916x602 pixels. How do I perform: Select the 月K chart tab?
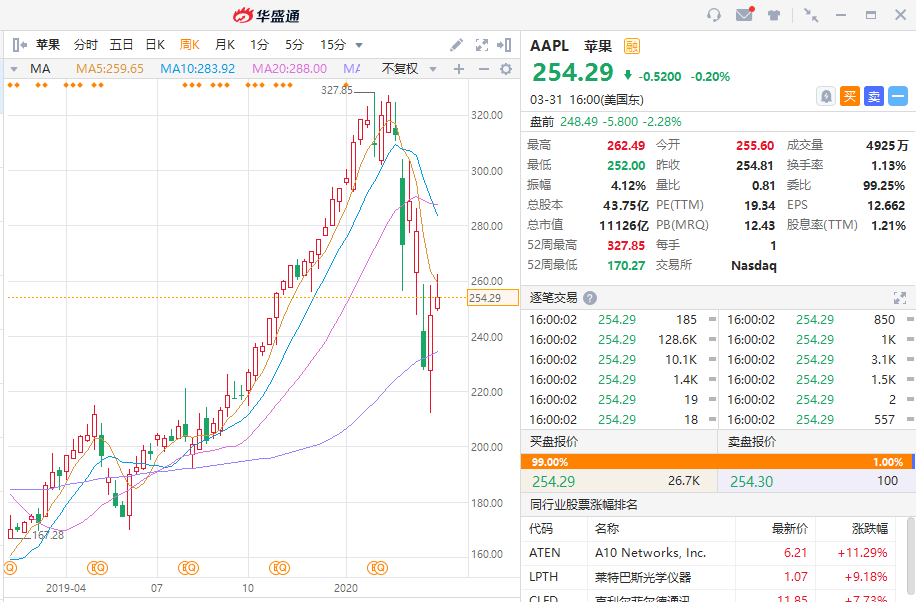225,45
